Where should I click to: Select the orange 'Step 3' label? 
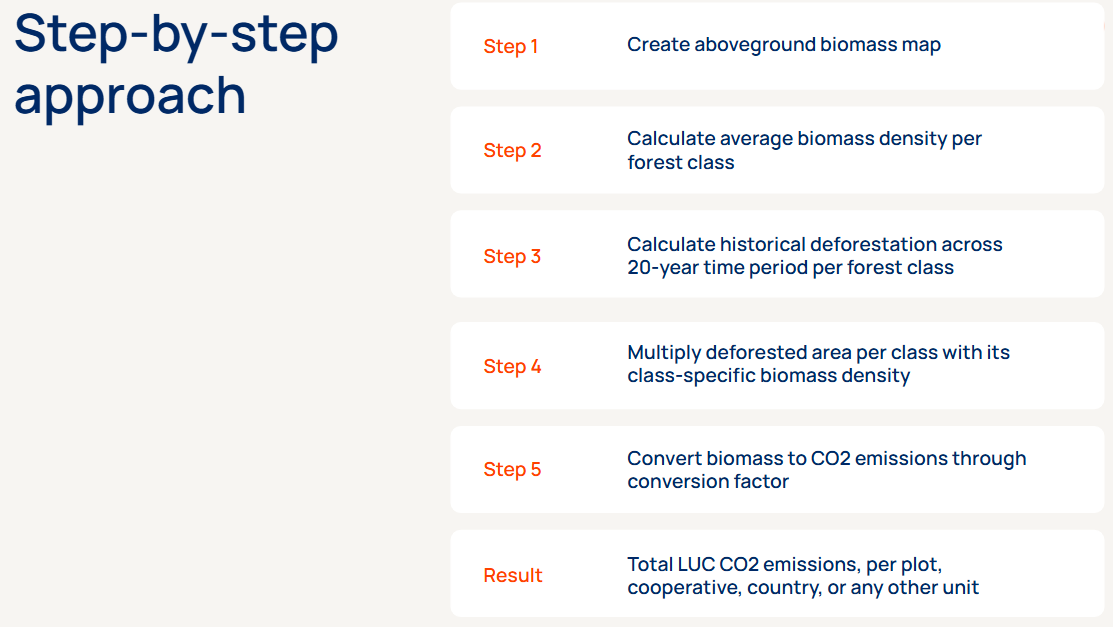tap(512, 256)
